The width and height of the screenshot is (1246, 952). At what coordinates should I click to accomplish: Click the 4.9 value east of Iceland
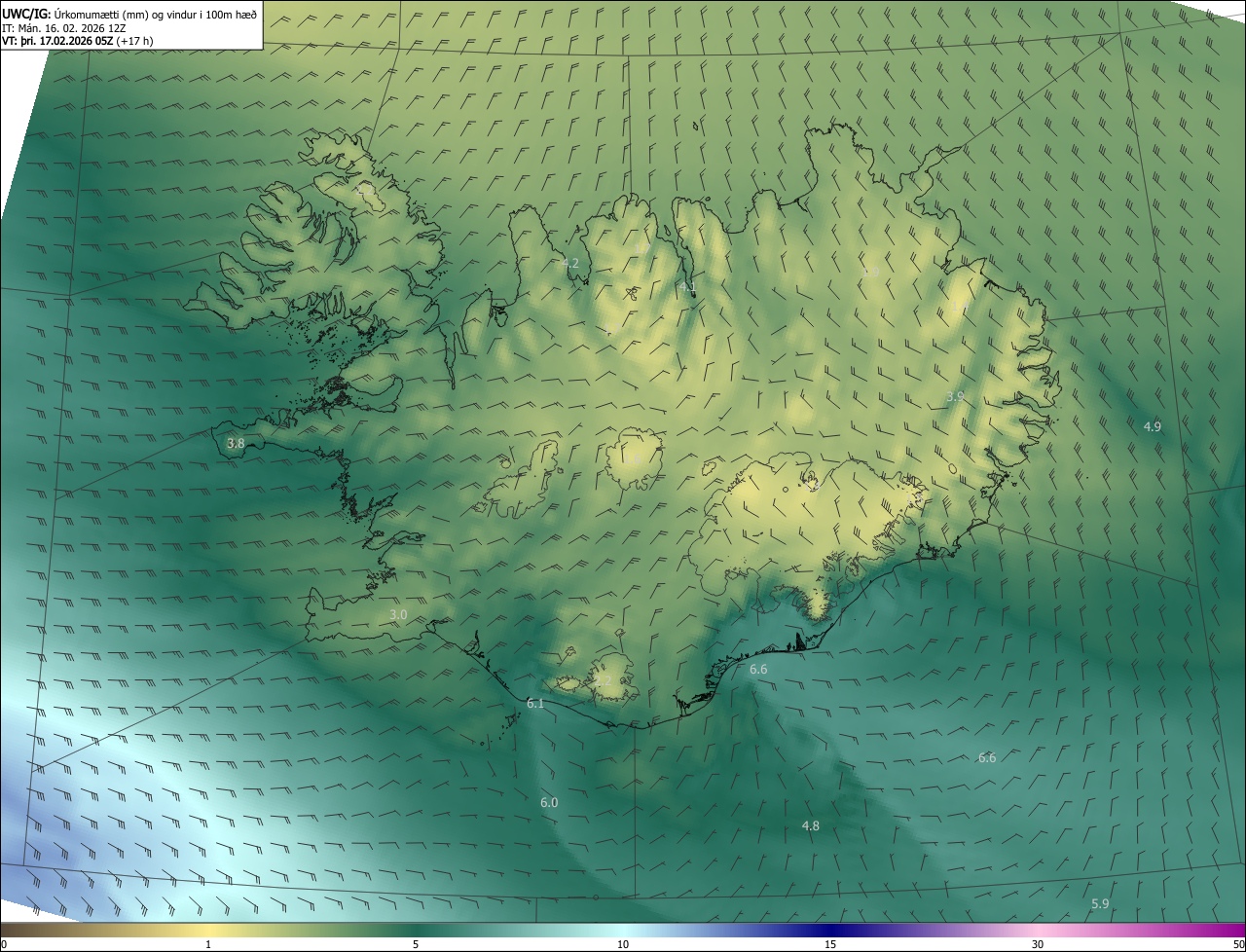[x=1153, y=427]
